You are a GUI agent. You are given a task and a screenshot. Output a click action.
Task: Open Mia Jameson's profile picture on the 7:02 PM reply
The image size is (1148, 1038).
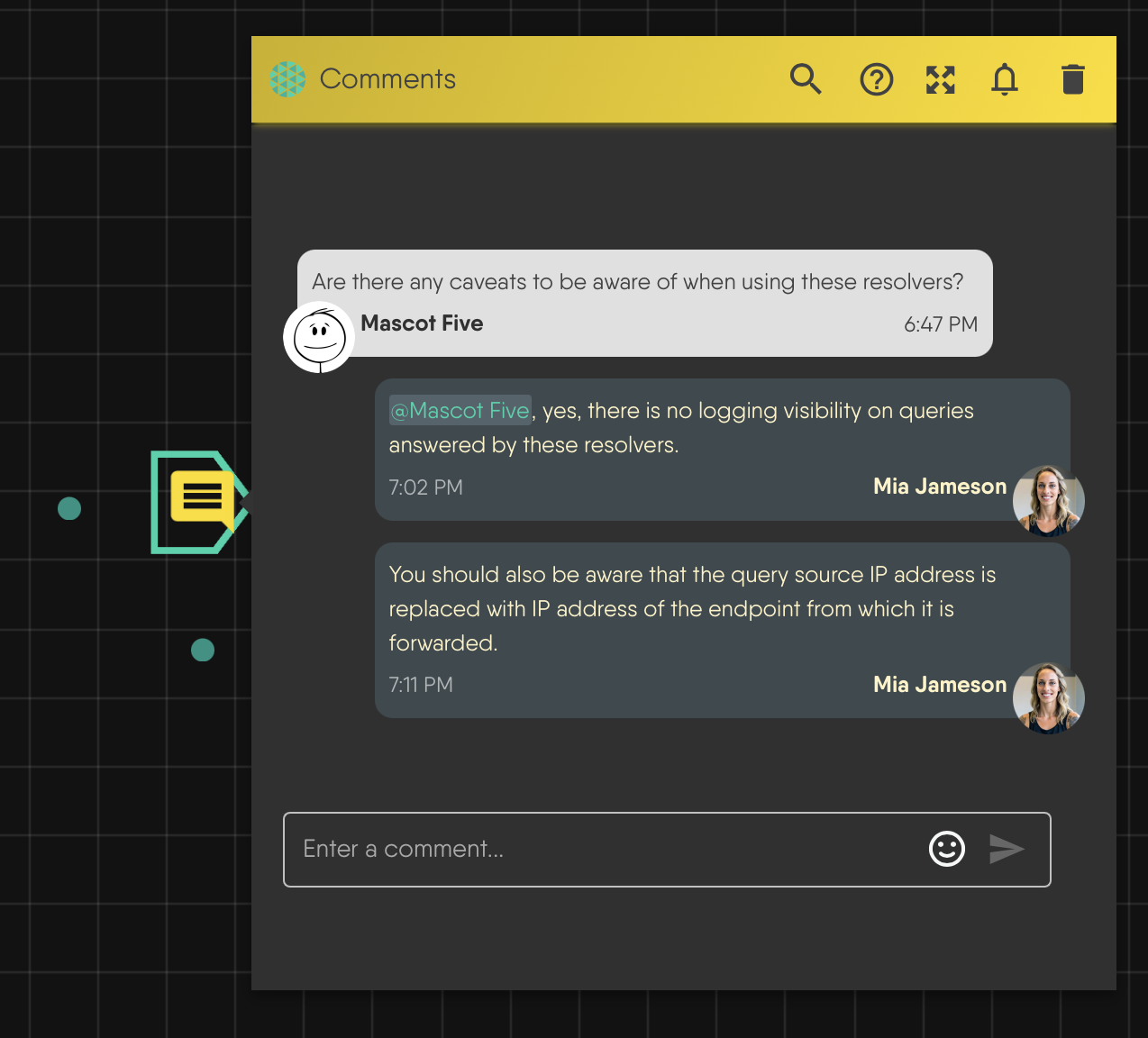point(1048,500)
